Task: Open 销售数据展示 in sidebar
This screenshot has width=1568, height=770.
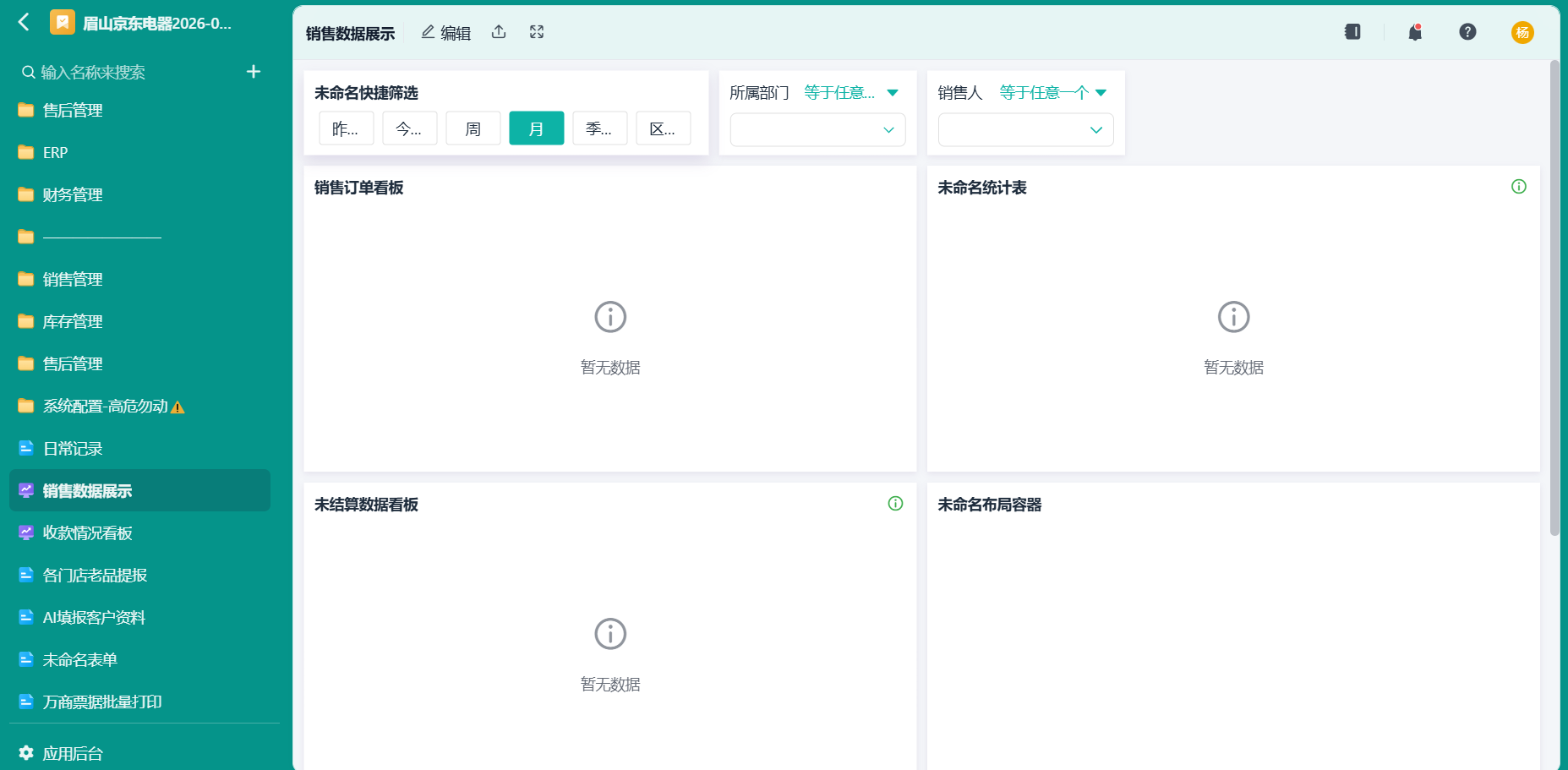Action: click(x=139, y=490)
